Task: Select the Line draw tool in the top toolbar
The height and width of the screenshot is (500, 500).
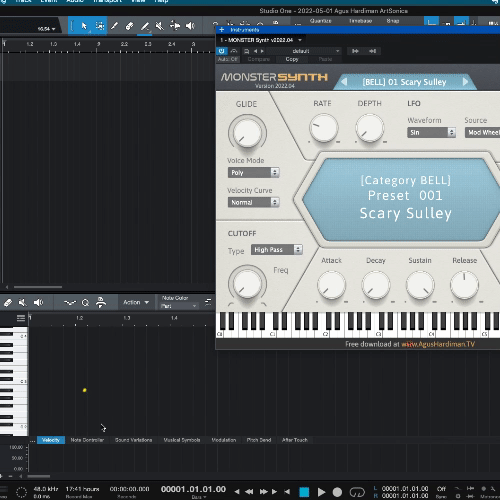Action: point(145,26)
